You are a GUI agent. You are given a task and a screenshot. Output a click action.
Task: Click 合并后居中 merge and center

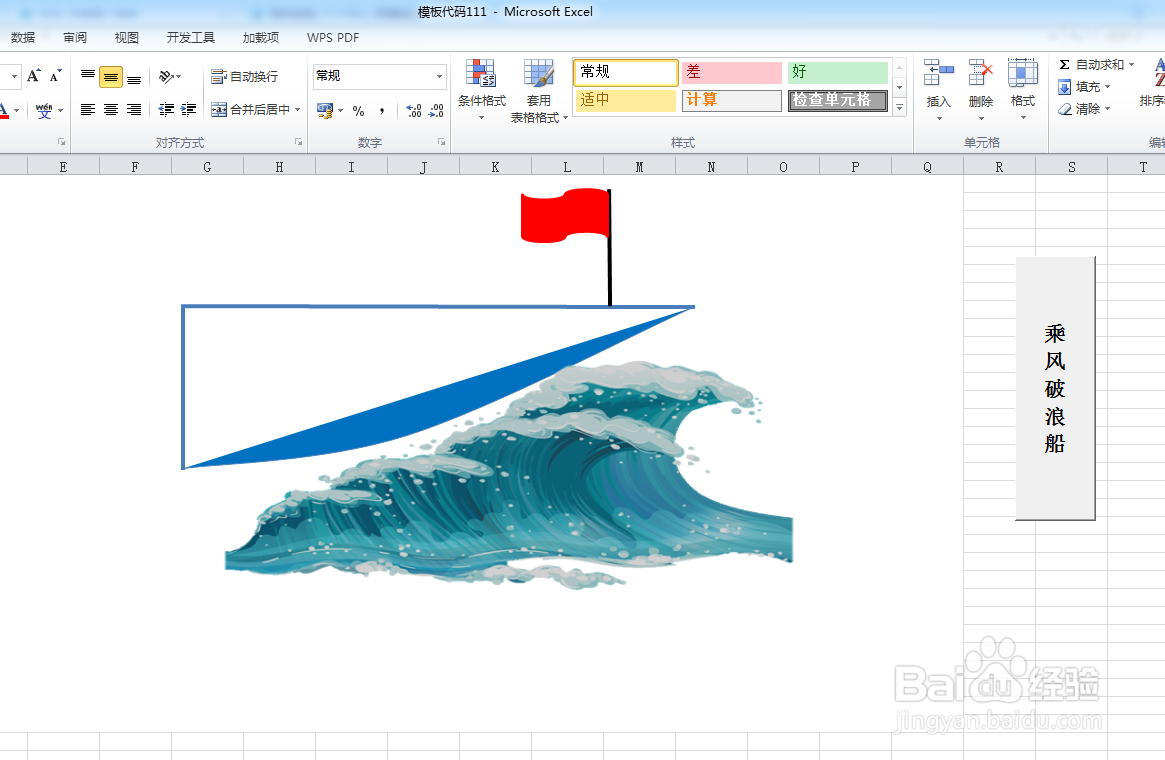point(250,109)
